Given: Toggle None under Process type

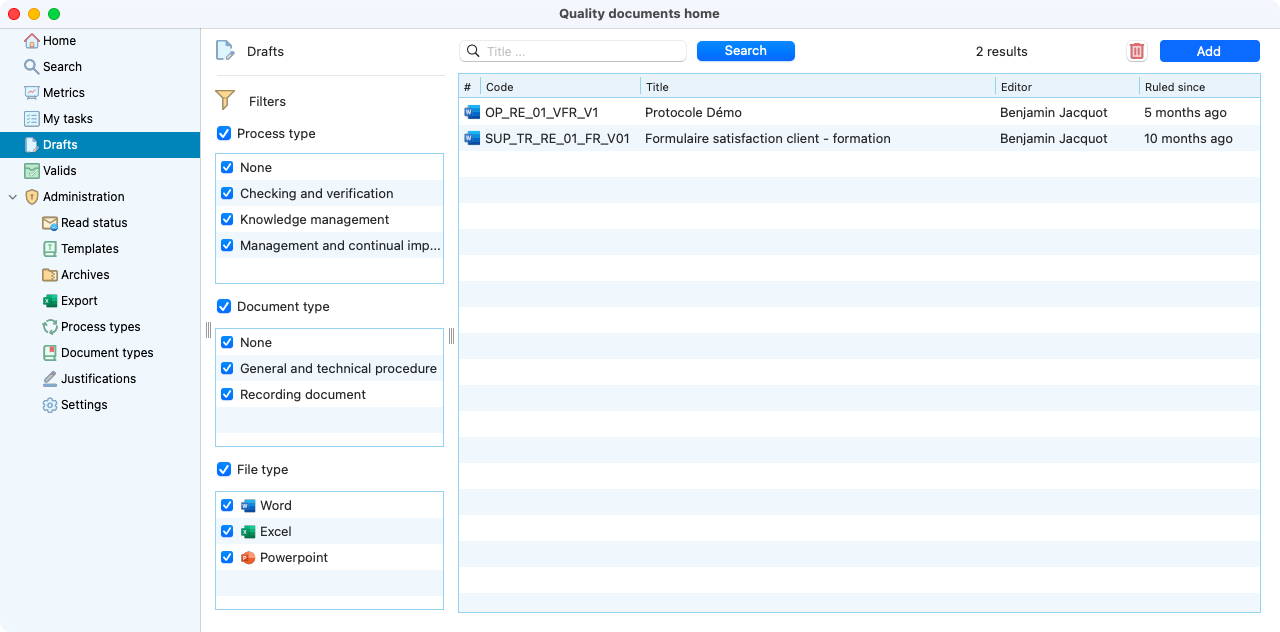Looking at the screenshot, I should [227, 167].
